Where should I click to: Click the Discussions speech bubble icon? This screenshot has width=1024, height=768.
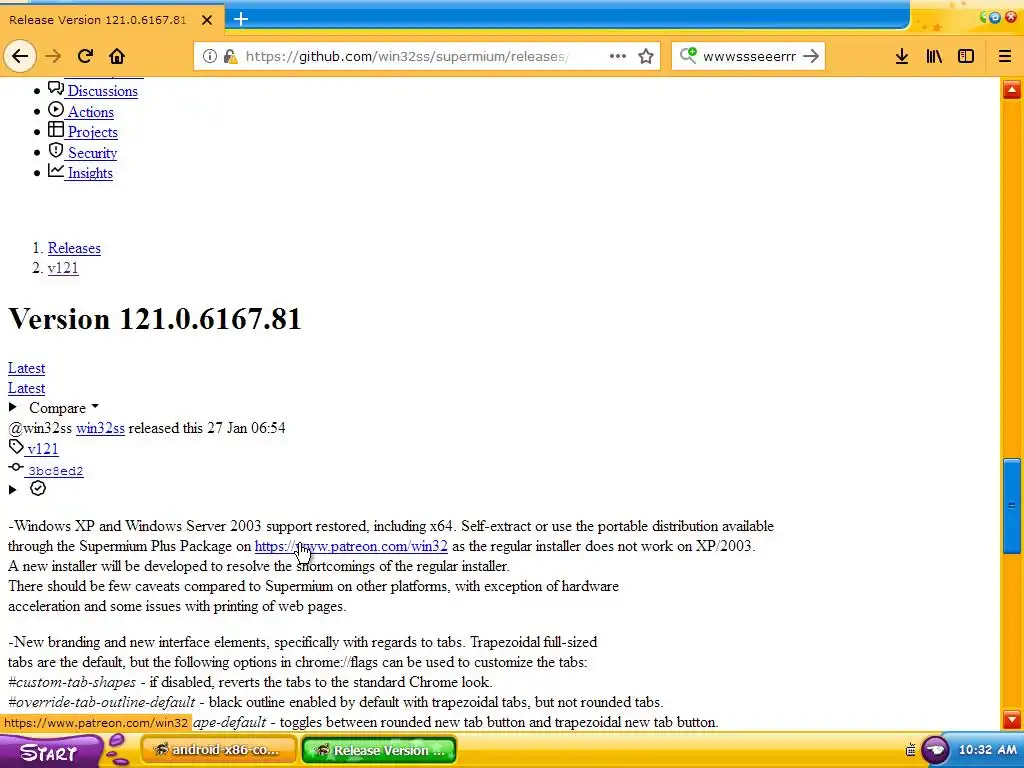pyautogui.click(x=56, y=88)
